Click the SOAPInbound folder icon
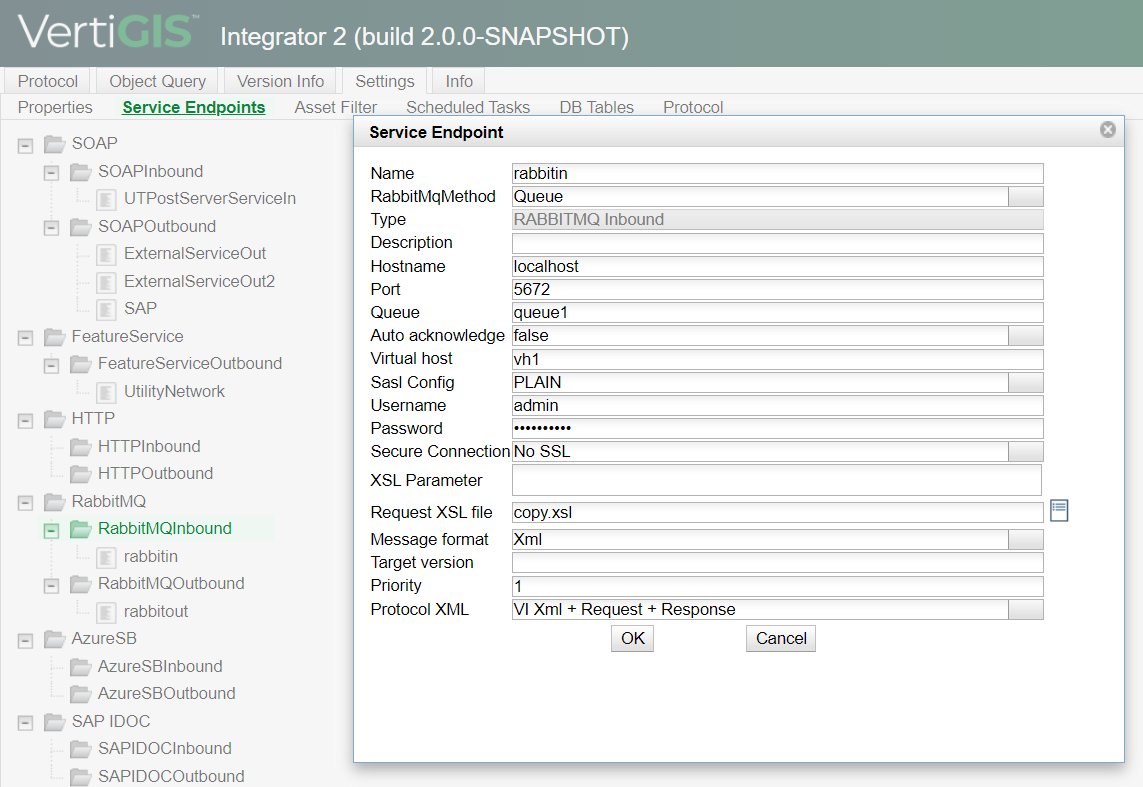Viewport: 1143px width, 787px height. (81, 172)
